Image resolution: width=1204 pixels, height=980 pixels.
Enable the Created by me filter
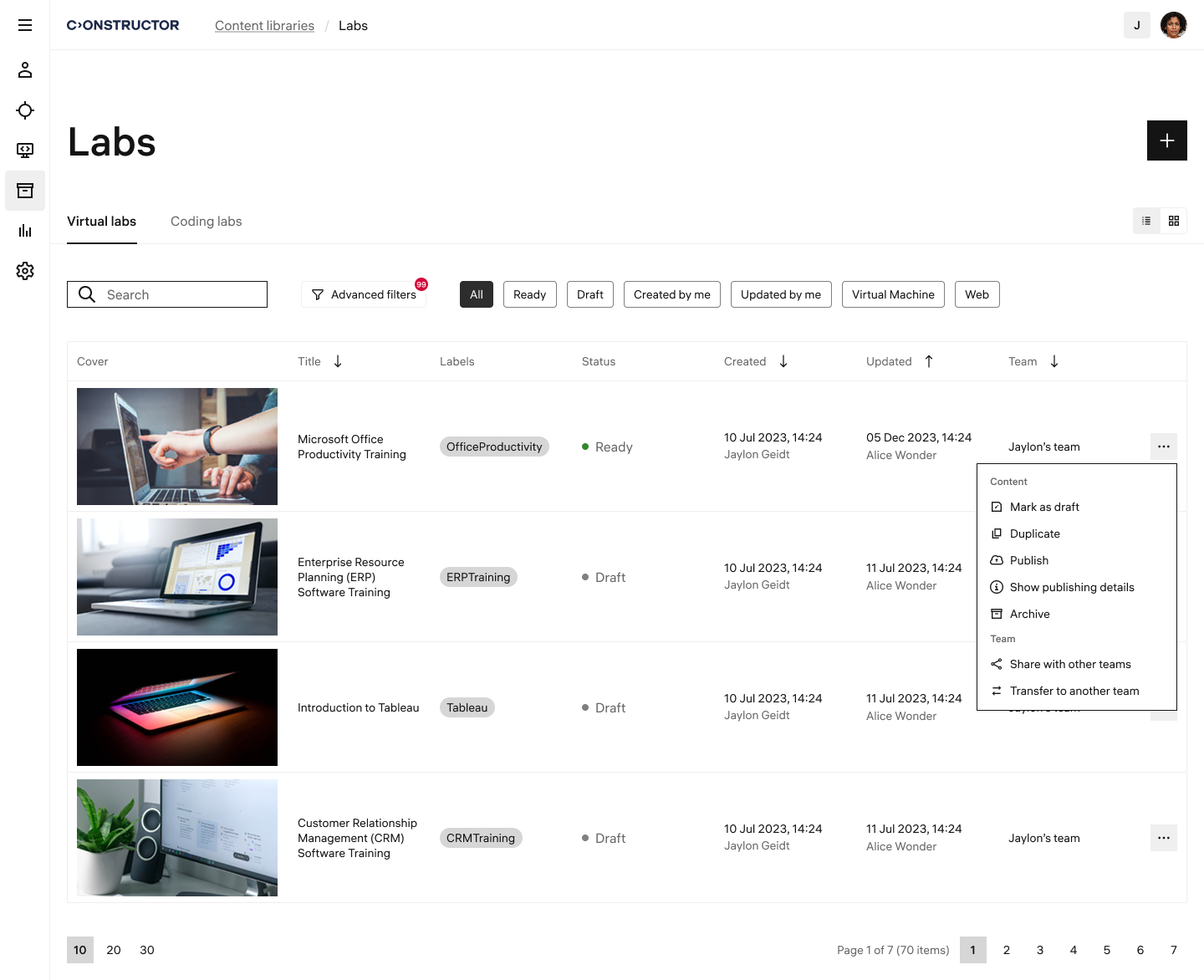671,294
